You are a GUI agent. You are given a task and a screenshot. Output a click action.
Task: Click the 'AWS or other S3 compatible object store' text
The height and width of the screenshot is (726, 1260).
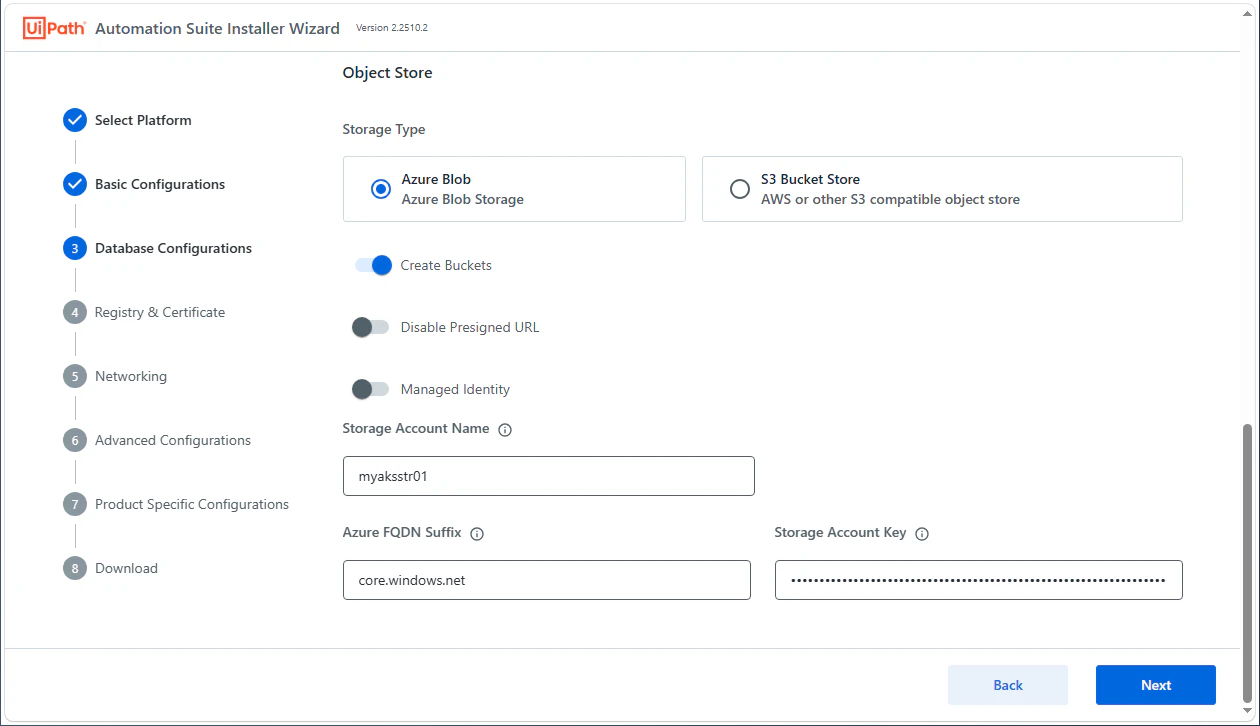pos(890,199)
